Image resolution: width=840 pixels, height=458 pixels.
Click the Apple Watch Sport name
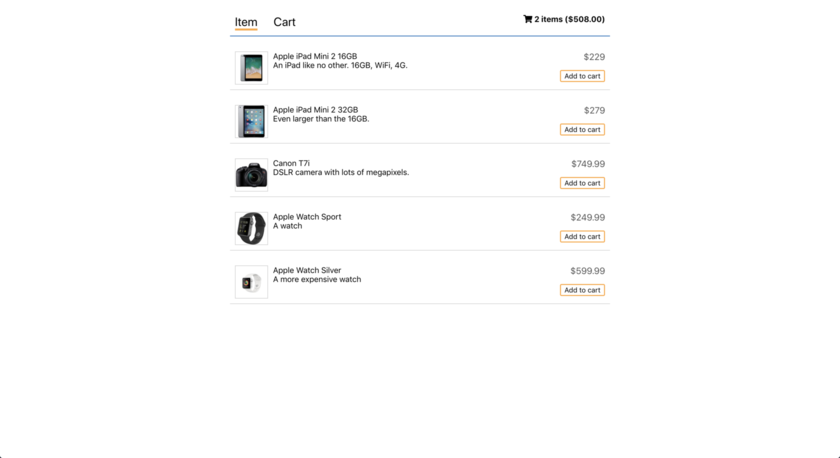[x=307, y=217]
